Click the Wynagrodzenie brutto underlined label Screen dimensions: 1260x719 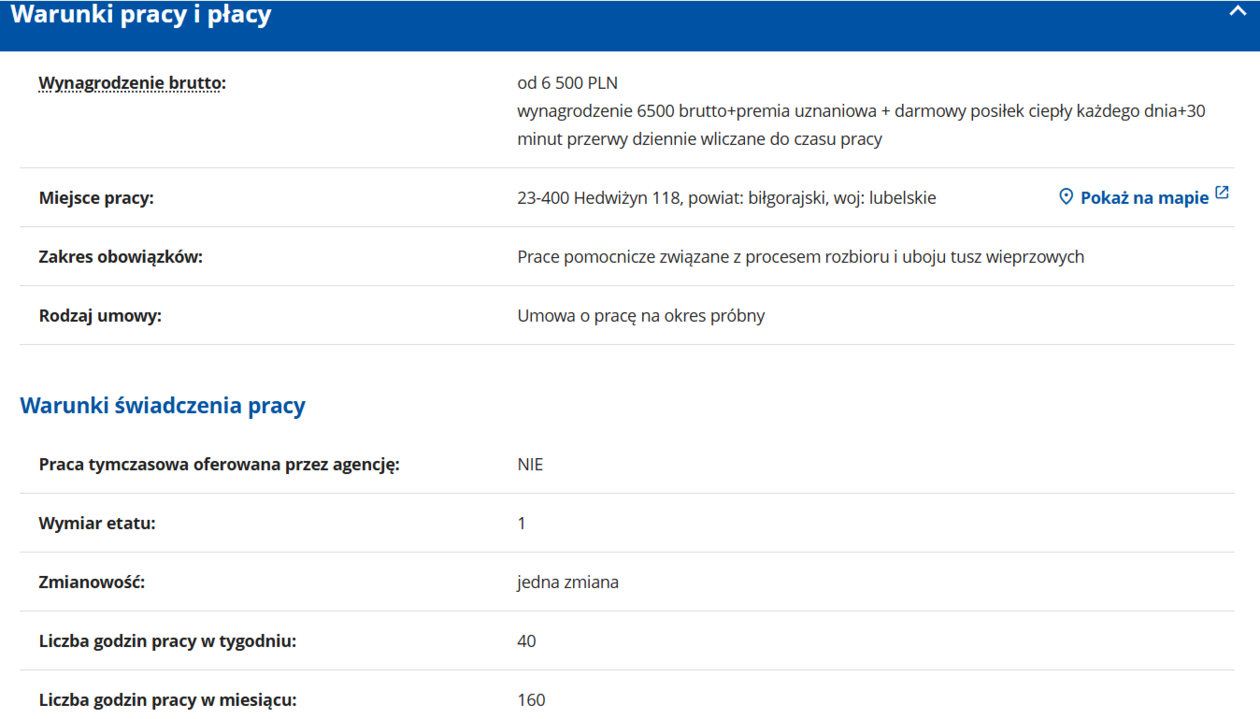pyautogui.click(x=132, y=83)
